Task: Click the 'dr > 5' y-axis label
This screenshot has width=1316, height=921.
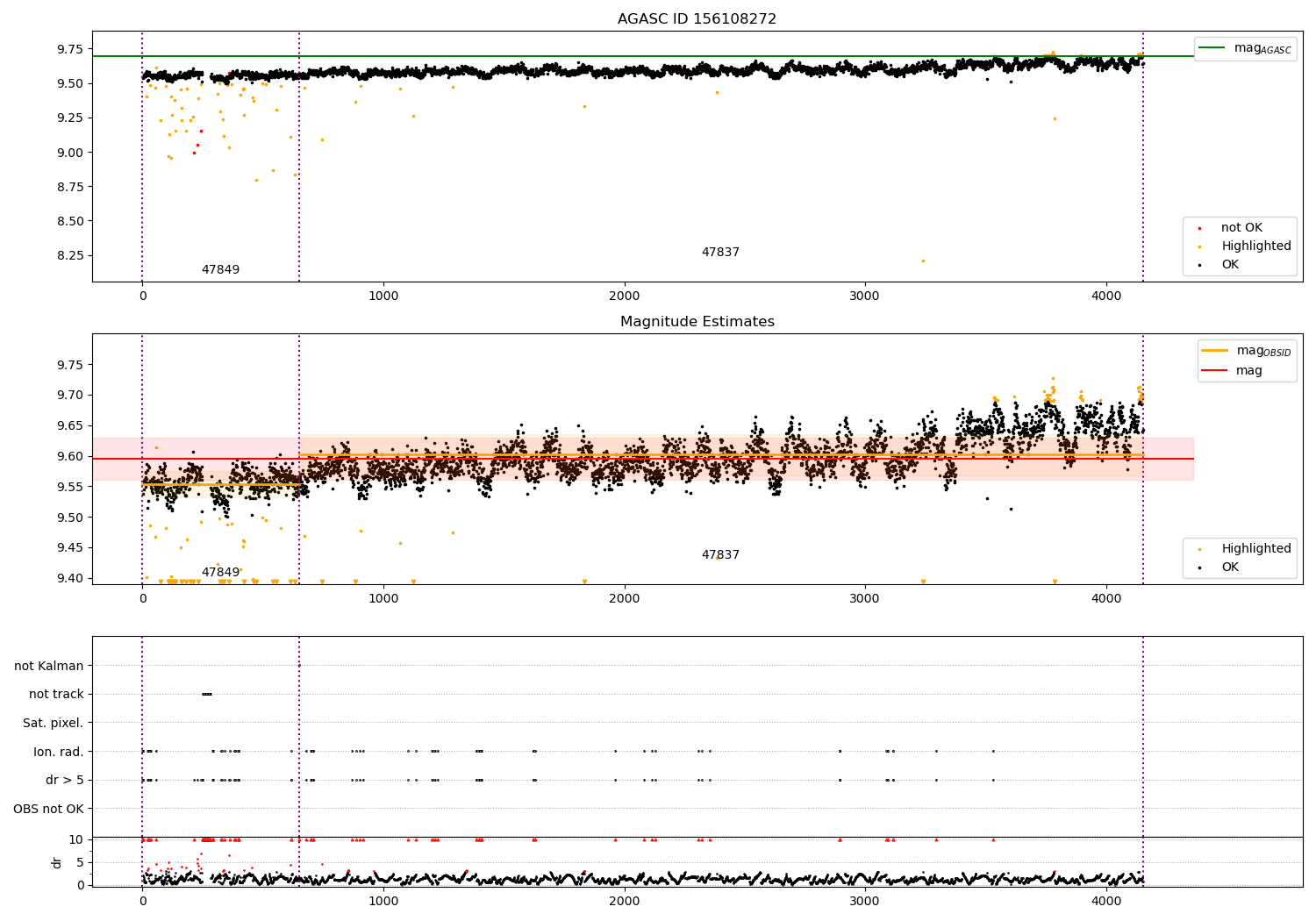Action: (65, 780)
